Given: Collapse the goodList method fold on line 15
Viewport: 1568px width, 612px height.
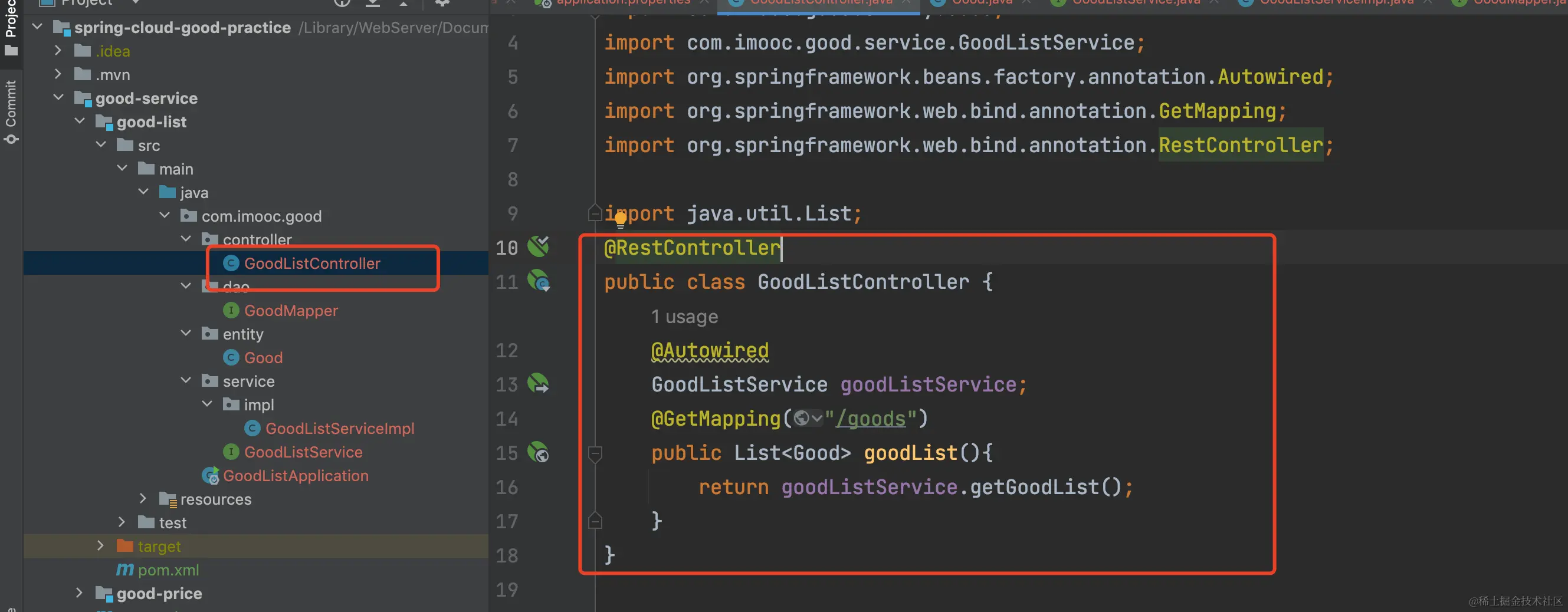Looking at the screenshot, I should point(595,453).
